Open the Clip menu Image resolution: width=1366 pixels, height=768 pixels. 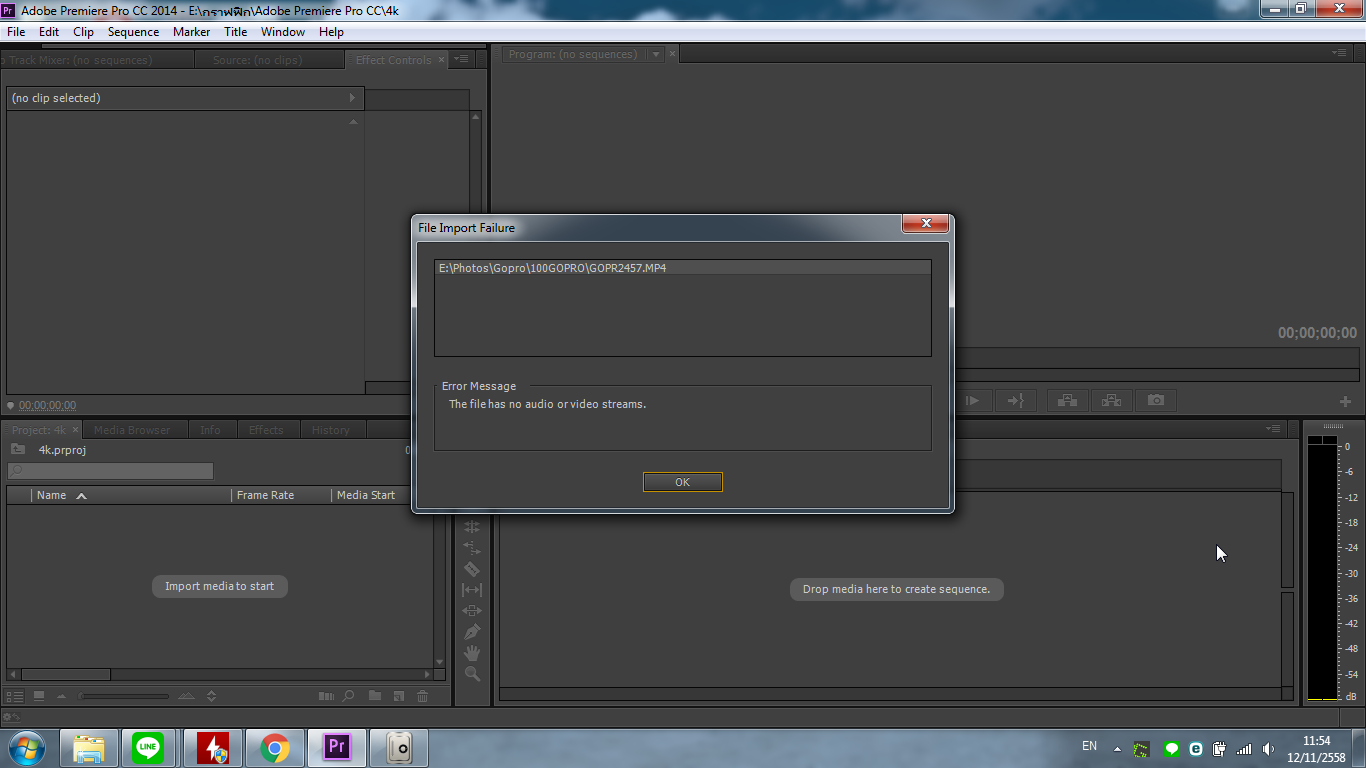pyautogui.click(x=84, y=32)
